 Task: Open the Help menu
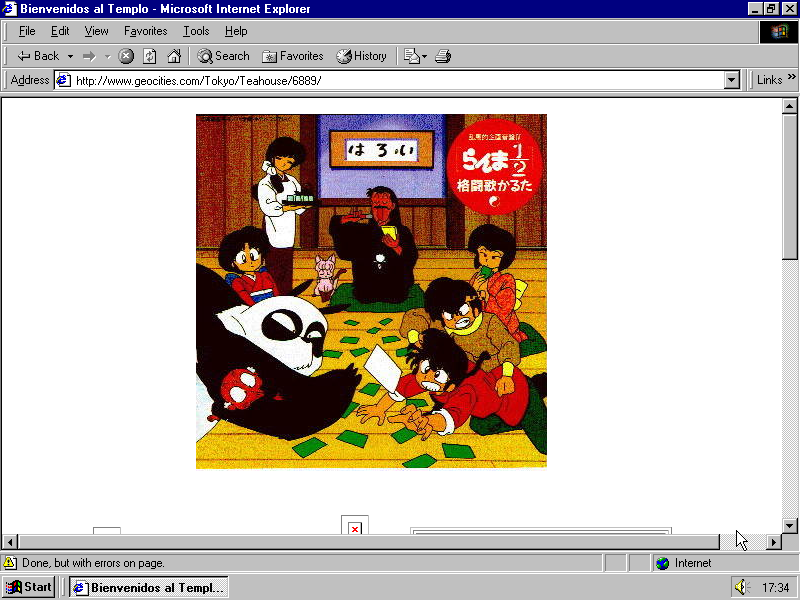(236, 31)
